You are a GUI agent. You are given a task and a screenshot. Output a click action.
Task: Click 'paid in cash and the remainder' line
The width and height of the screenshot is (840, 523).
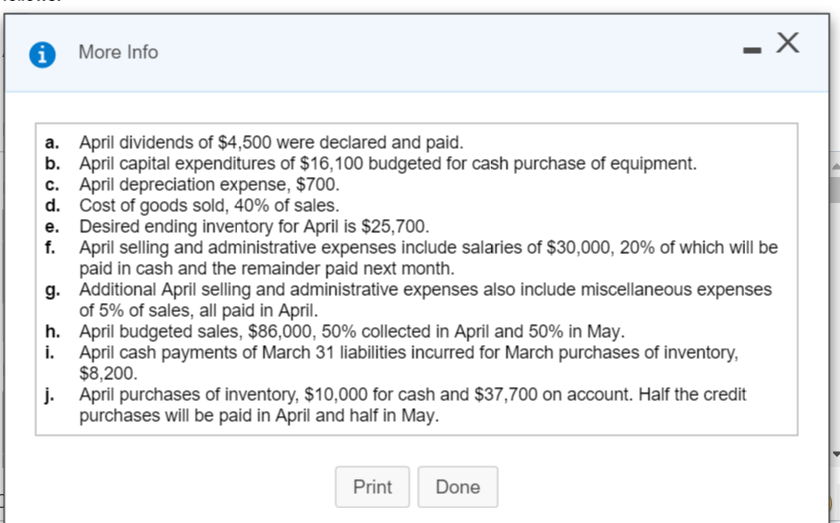tap(267, 268)
